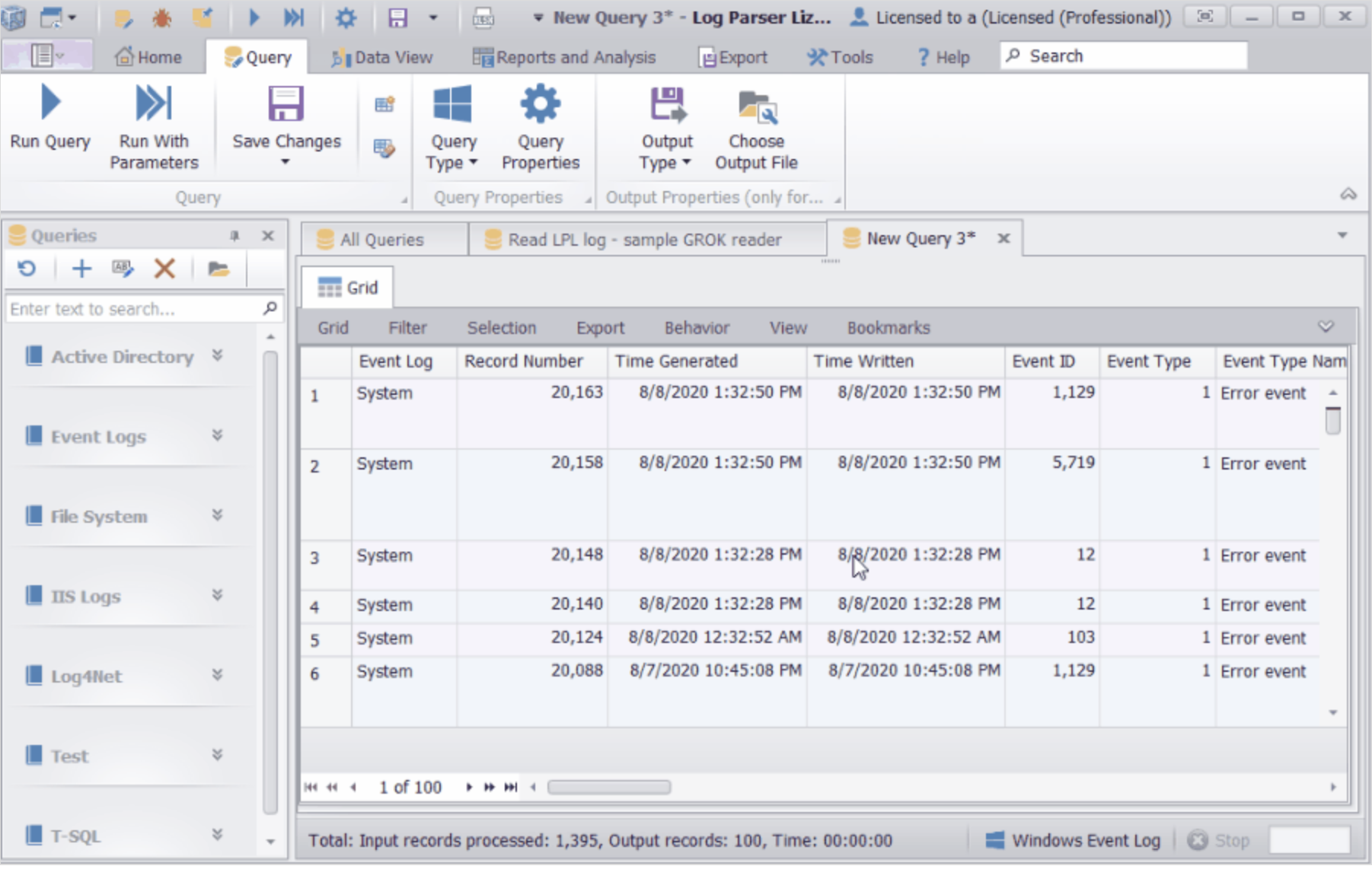Viewport: 1372px width, 869px height.
Task: Delete query using red X icon
Action: (164, 269)
